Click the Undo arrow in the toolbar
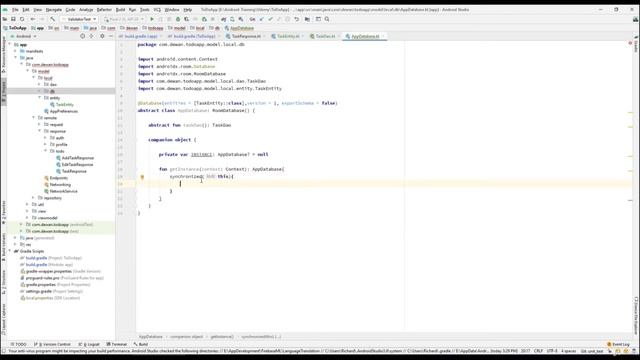640x360 pixels. pyautogui.click(x=296, y=19)
